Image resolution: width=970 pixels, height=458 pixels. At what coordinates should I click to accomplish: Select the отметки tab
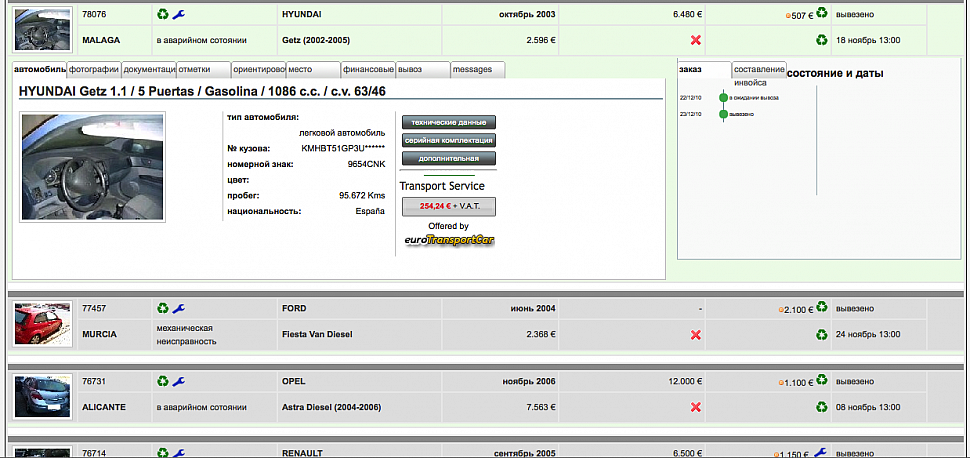(x=204, y=69)
